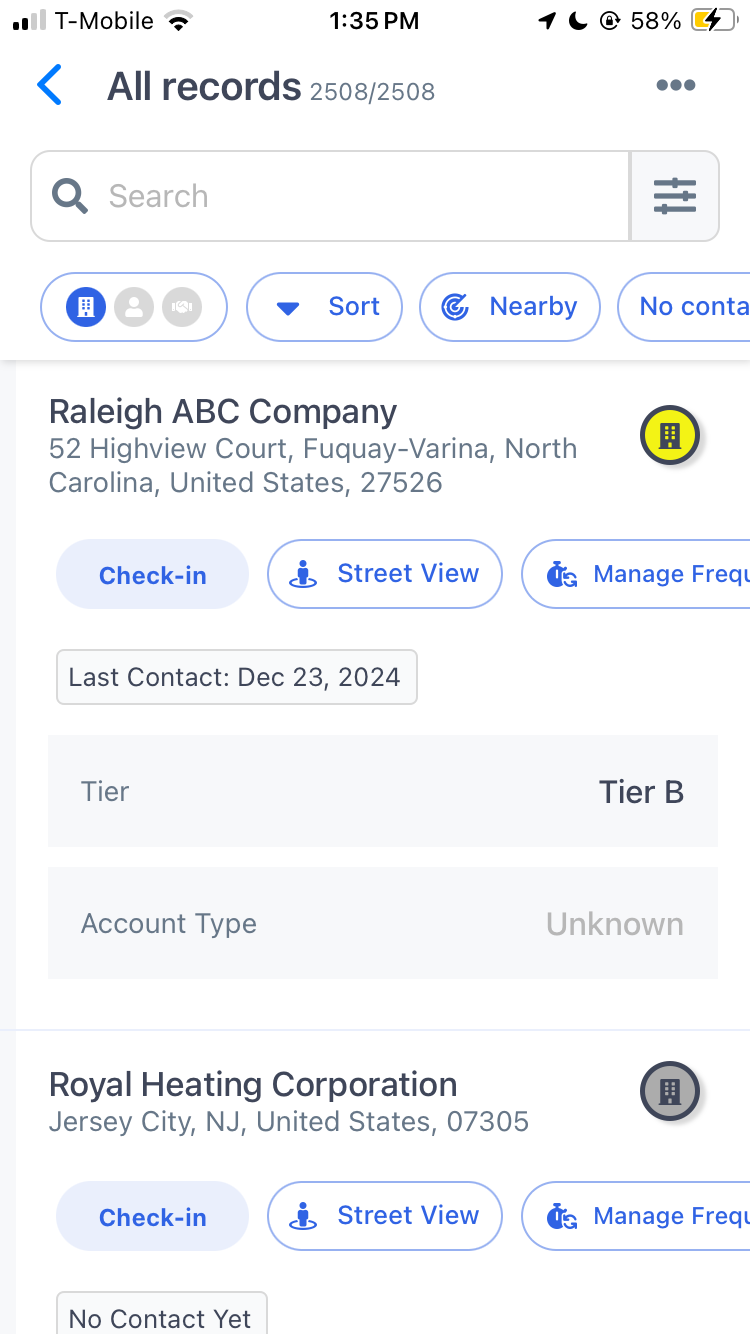Tap the magnifying glass search icon
Screen dimensions: 750x1334
tap(70, 196)
